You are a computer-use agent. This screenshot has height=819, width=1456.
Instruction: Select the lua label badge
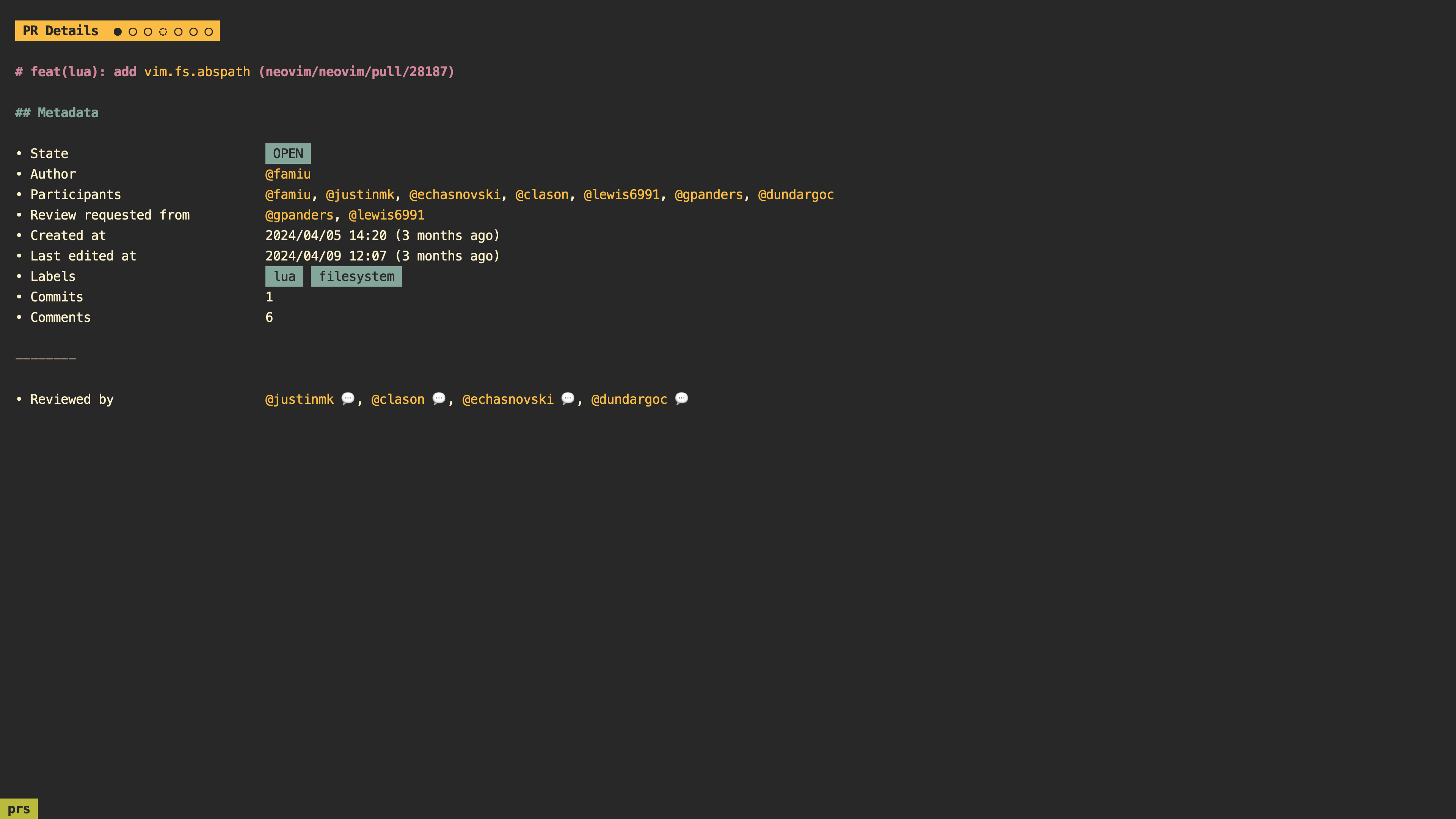(x=284, y=276)
